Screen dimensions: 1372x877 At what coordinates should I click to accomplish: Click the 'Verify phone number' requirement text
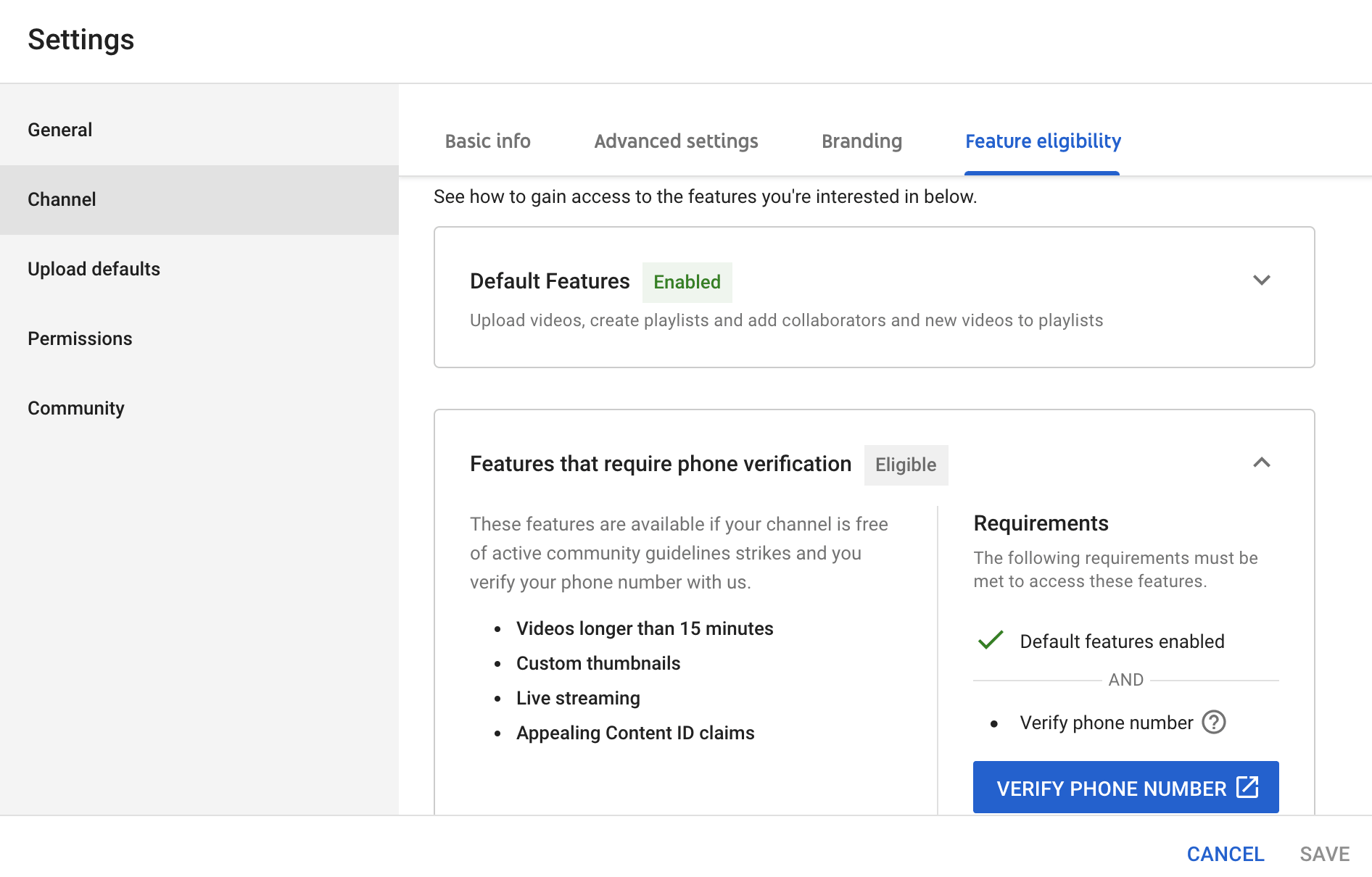coord(1107,723)
